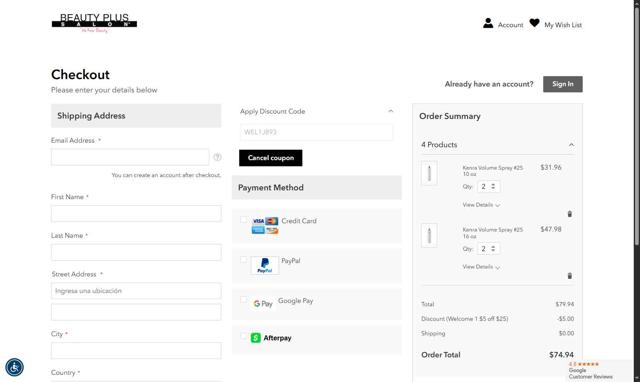Click the $31.96 item price

[551, 167]
